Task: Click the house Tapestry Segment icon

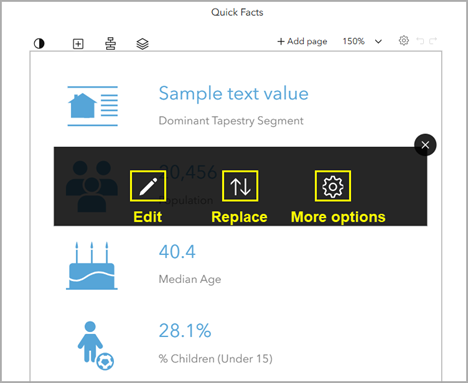Action: tap(93, 106)
